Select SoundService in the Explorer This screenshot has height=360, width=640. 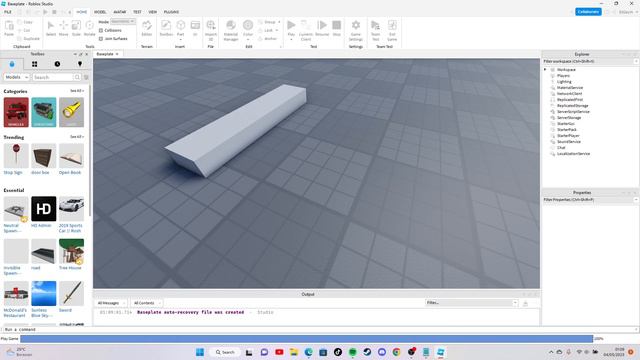coord(569,142)
